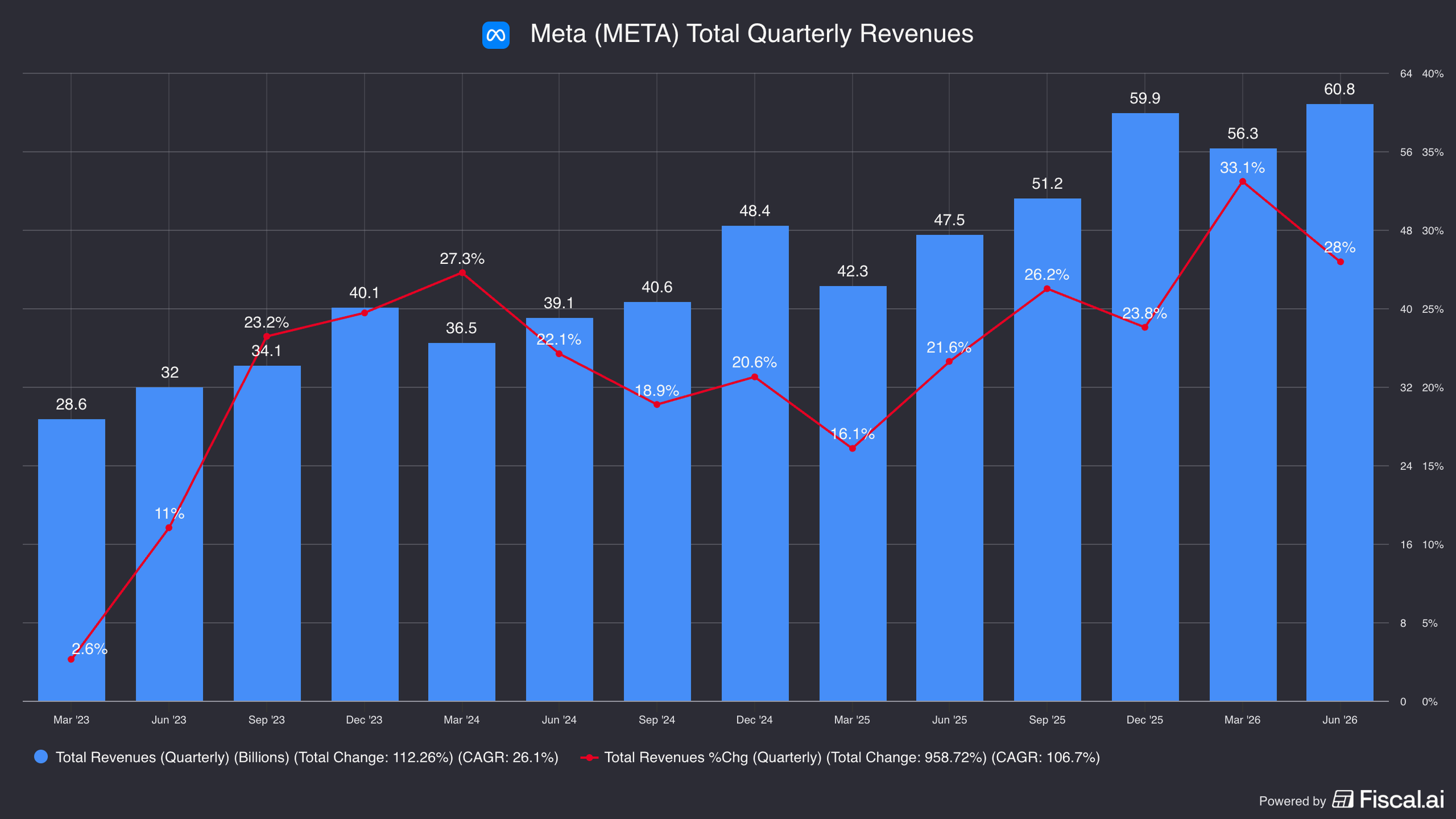Click the 11% growth label
Viewport: 1456px width, 819px height.
click(169, 514)
